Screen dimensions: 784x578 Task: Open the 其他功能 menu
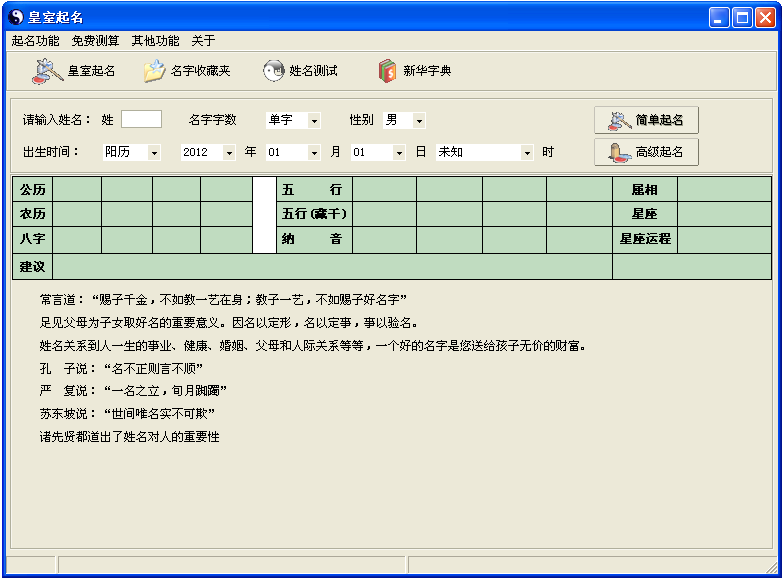click(155, 40)
